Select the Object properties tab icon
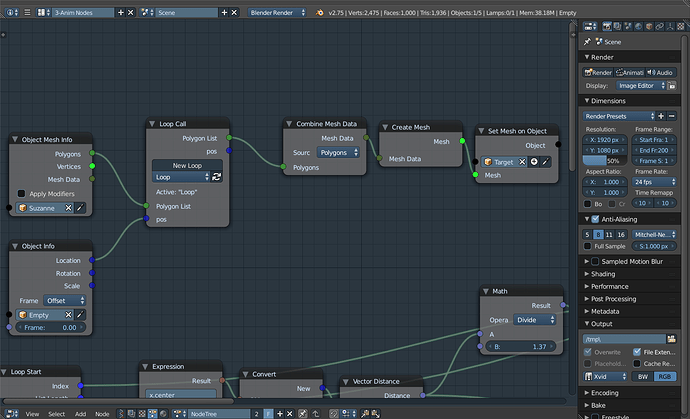 [649, 26]
